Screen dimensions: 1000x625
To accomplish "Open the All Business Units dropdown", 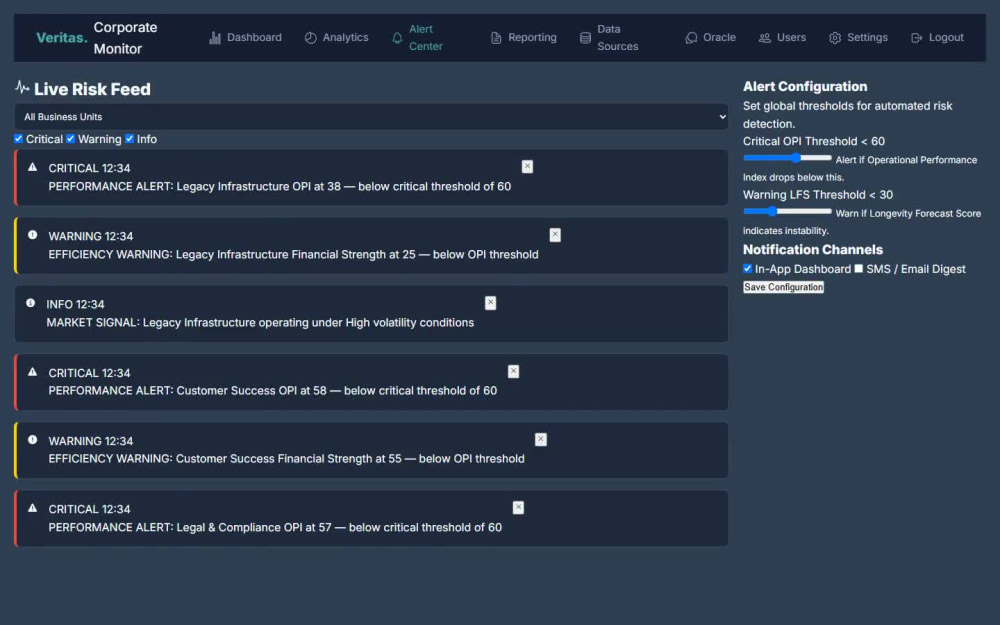I will [371, 117].
